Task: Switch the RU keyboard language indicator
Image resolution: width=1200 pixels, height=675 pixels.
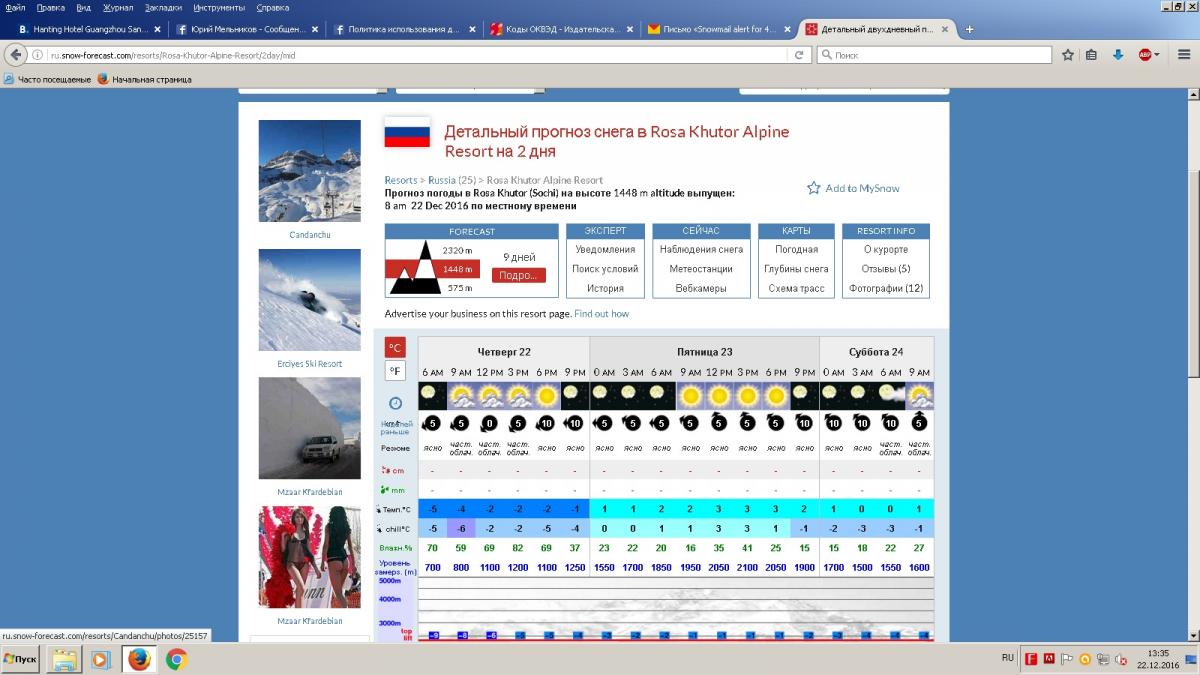Action: click(1007, 658)
